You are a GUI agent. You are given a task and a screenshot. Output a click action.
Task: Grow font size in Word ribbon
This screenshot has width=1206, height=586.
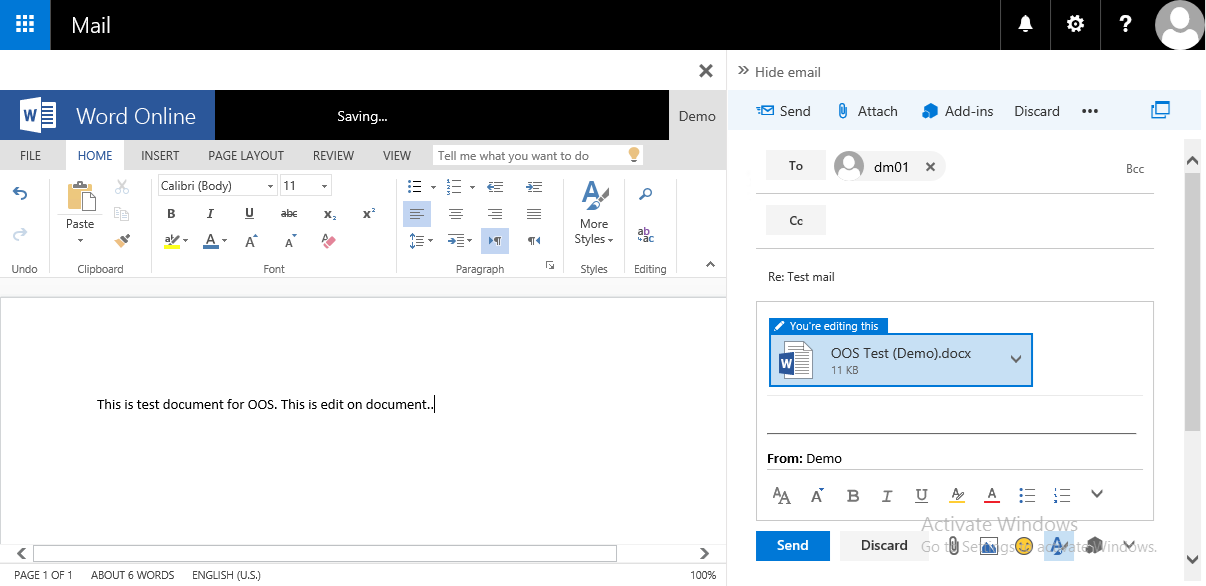(251, 241)
